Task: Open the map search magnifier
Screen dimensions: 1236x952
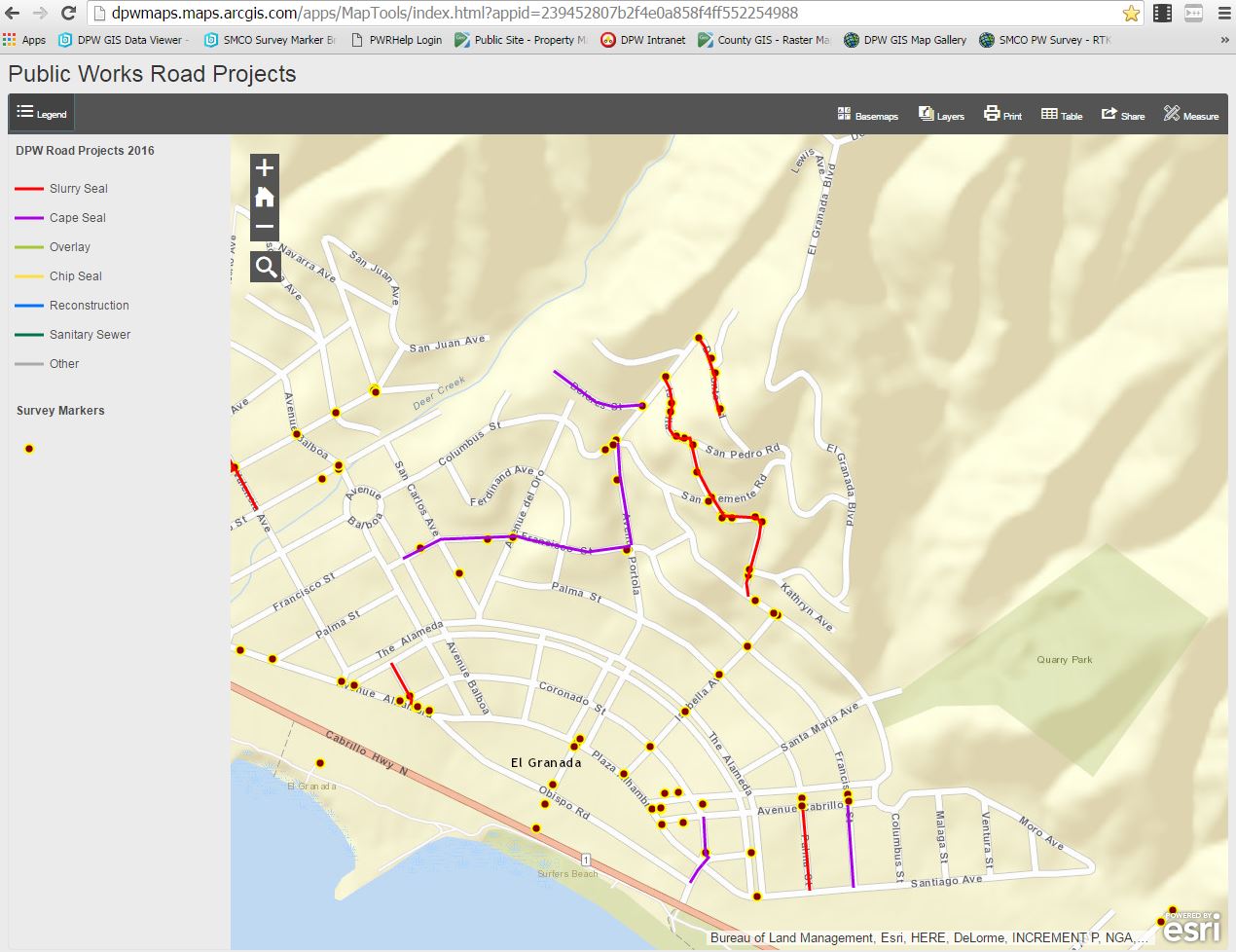Action: click(264, 265)
